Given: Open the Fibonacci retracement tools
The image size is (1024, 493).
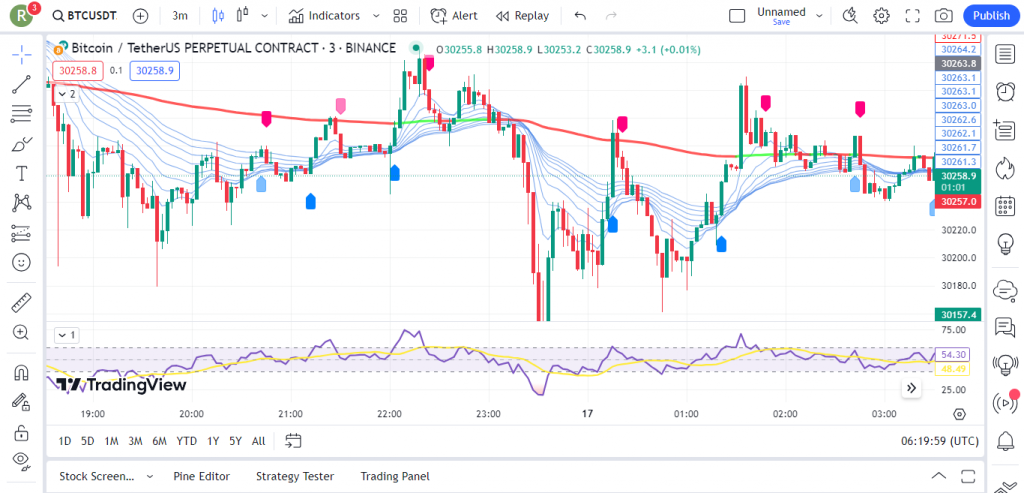Looking at the screenshot, I should coord(22,114).
